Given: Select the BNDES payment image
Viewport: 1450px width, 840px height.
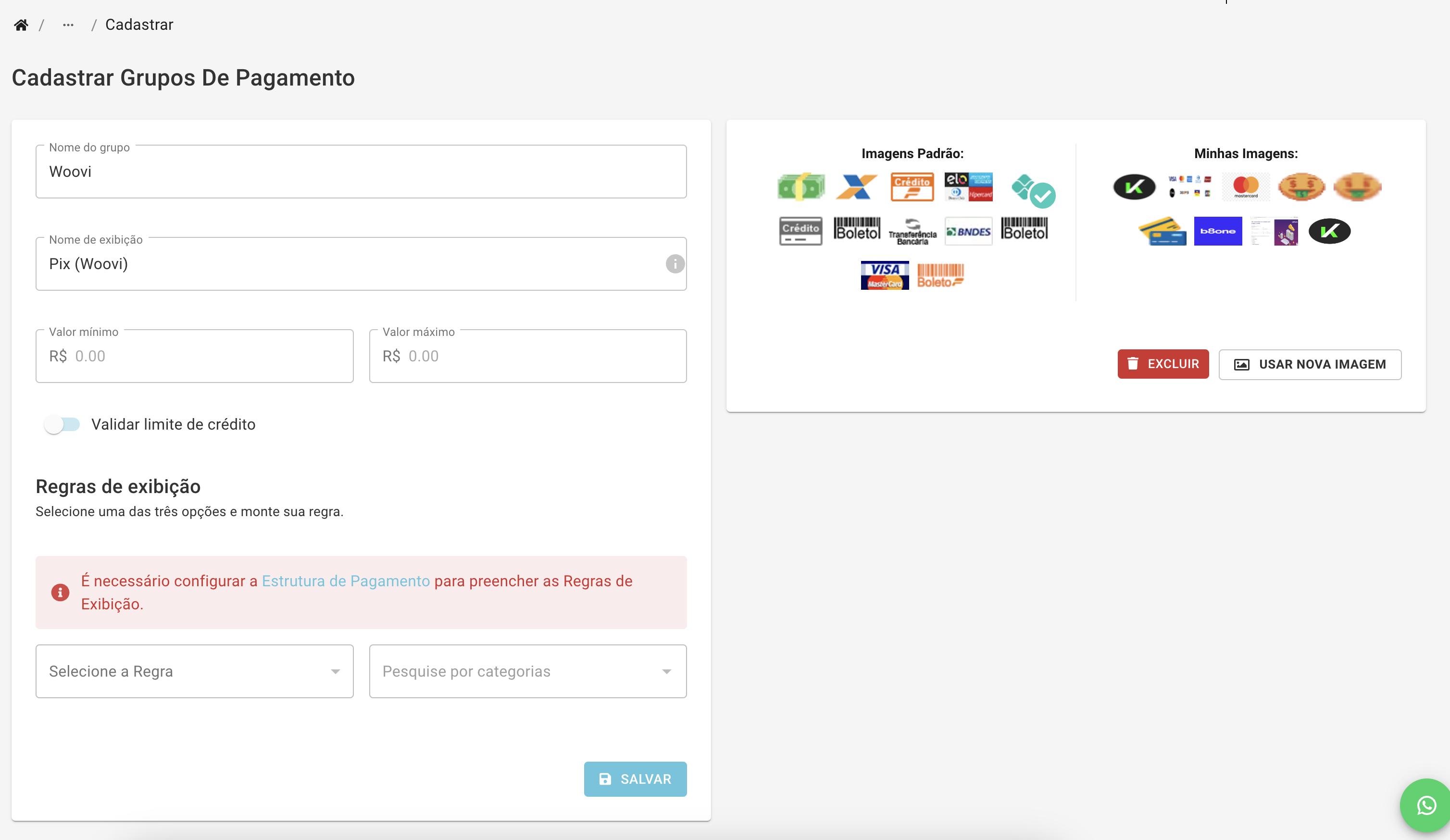Looking at the screenshot, I should coord(968,231).
